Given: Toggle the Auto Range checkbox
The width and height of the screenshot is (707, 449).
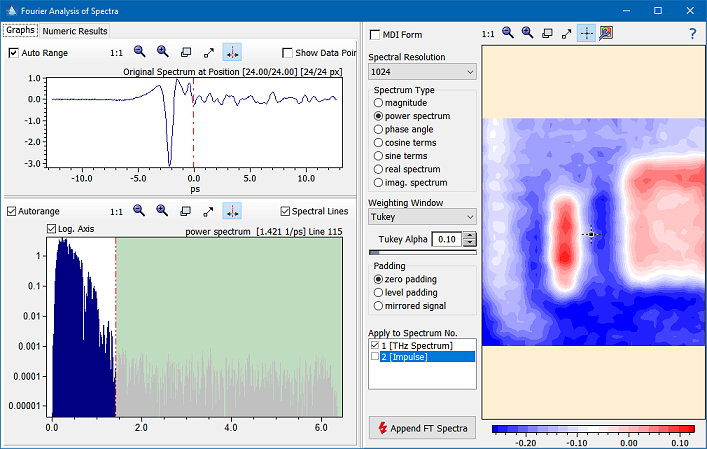Looking at the screenshot, I should click(14, 53).
